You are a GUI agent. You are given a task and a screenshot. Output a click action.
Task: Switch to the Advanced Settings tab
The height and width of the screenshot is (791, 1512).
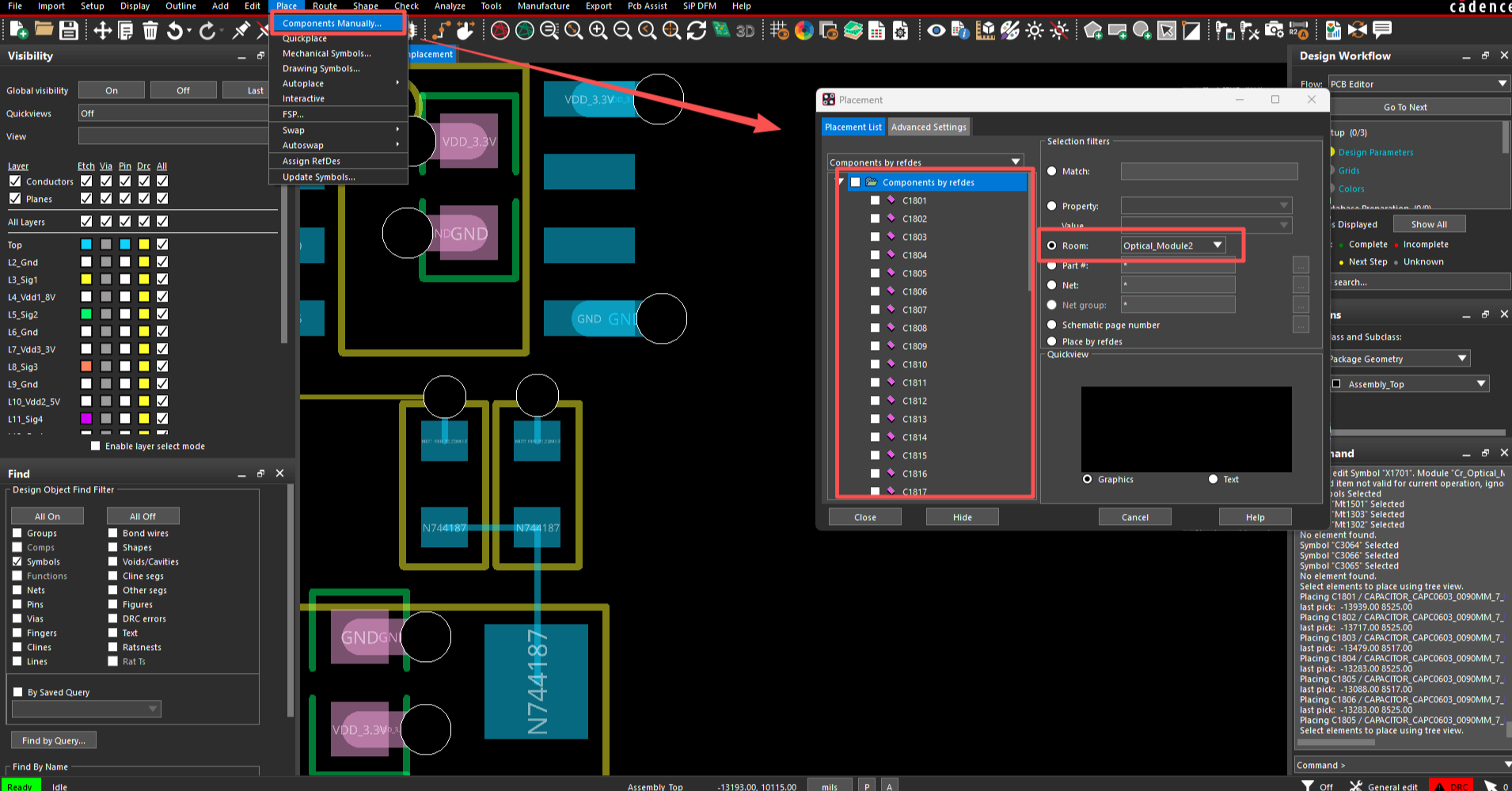coord(929,127)
